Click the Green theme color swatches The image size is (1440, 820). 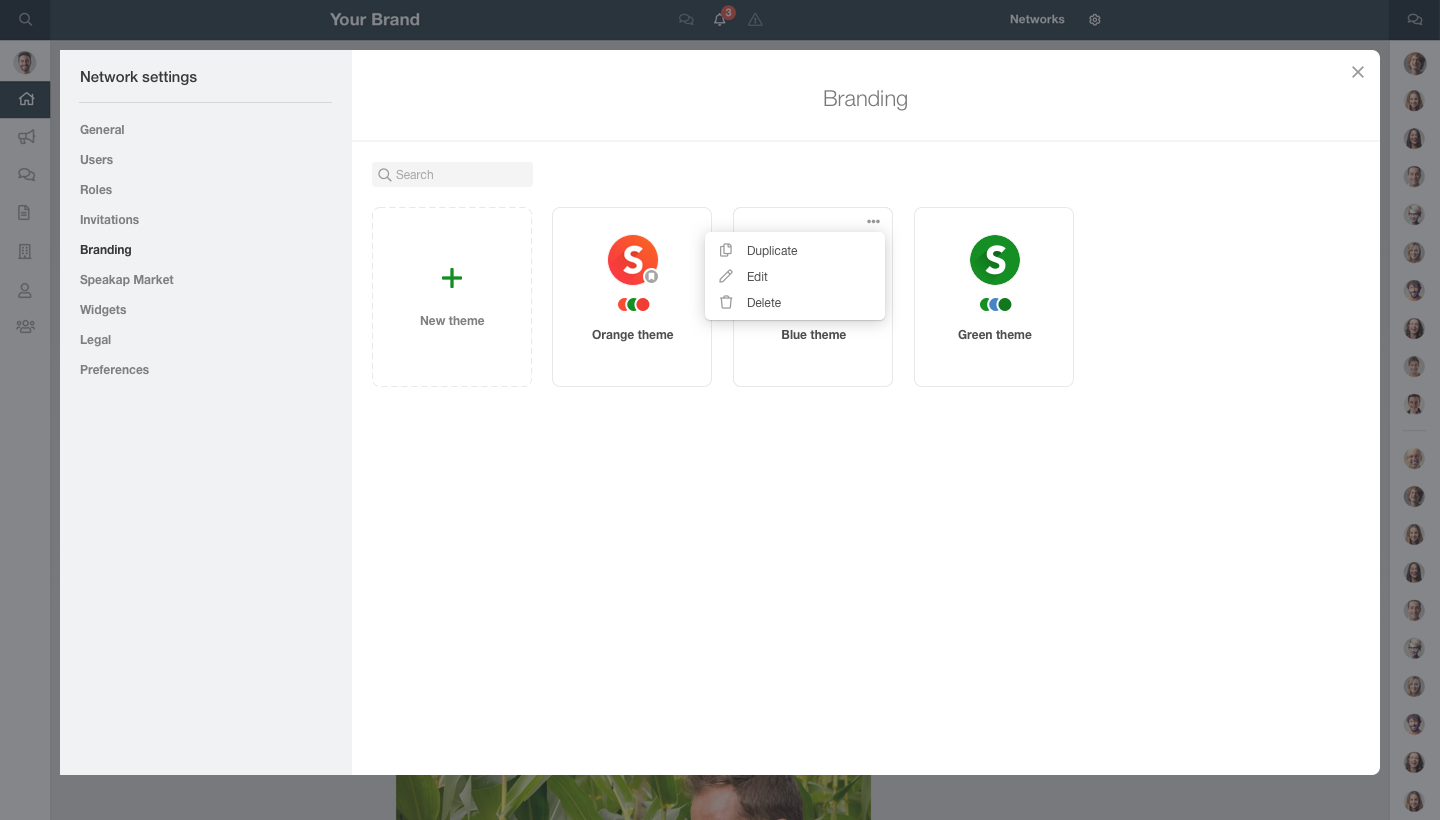pos(995,305)
